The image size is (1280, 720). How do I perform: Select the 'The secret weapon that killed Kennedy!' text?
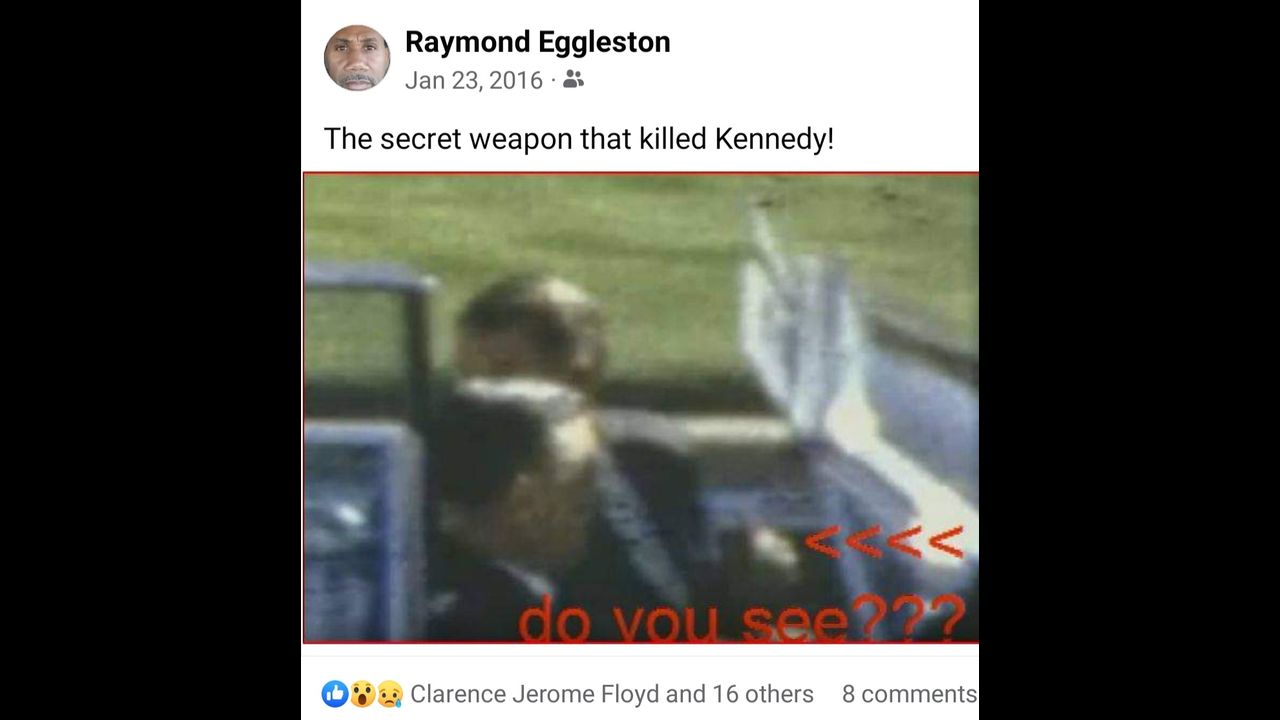(579, 139)
